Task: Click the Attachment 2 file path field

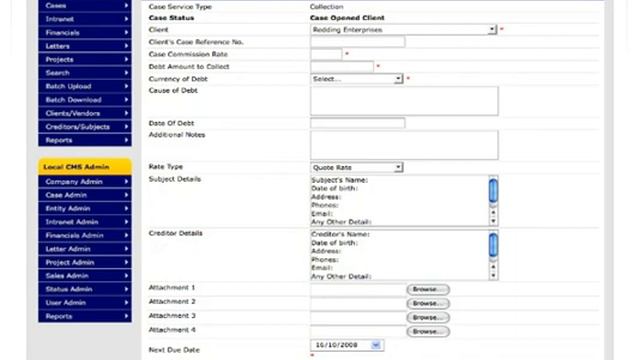Action: 358,303
